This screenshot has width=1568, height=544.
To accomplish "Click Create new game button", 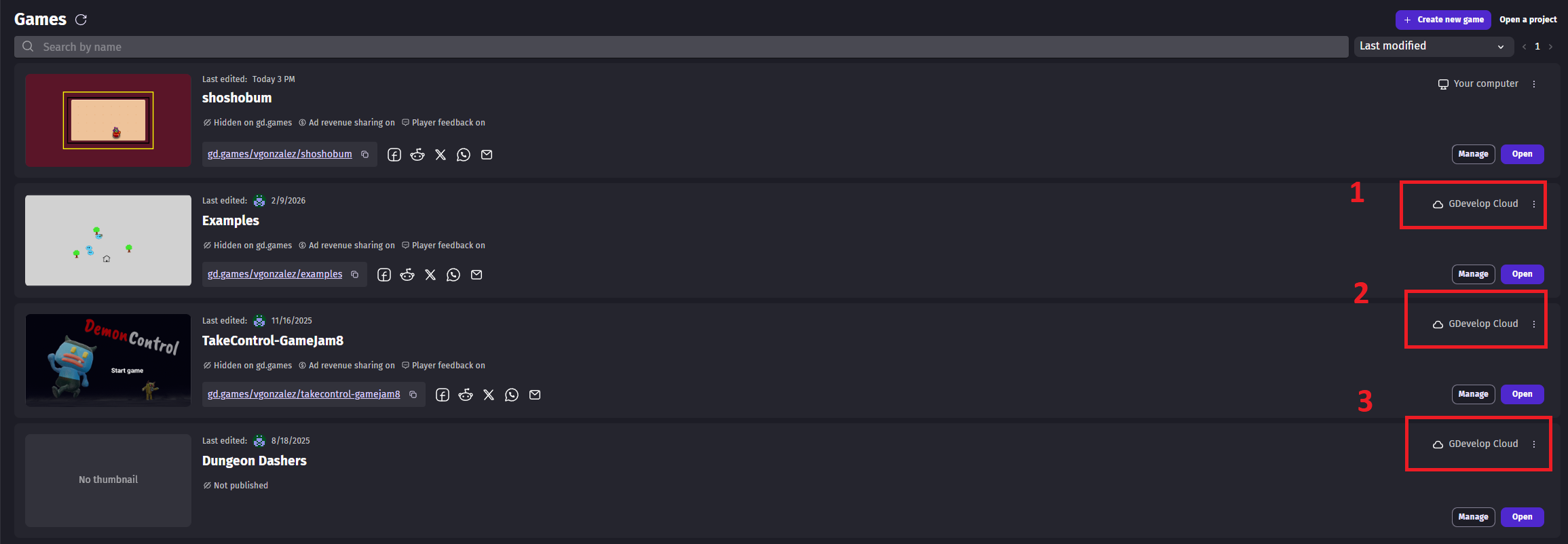I will pyautogui.click(x=1443, y=20).
